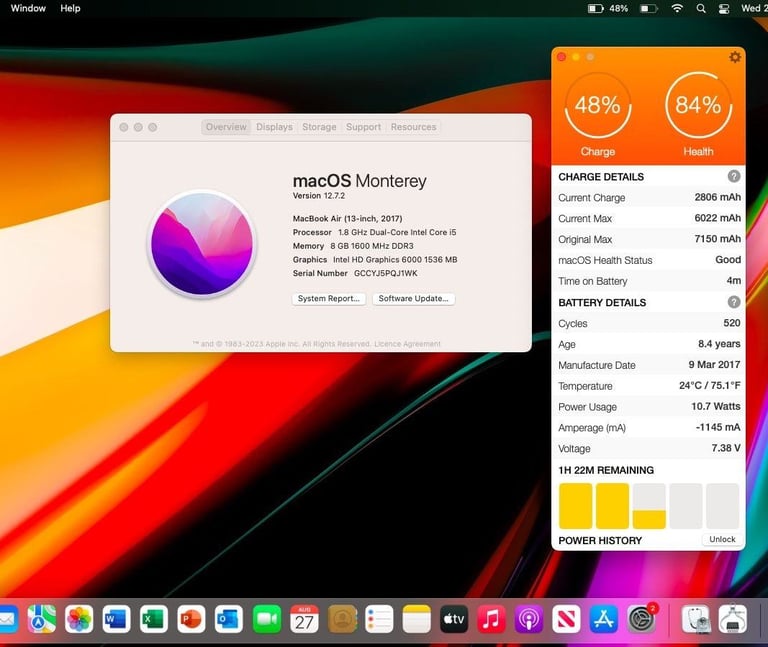Click Unlock next to Power History

pyautogui.click(x=722, y=539)
